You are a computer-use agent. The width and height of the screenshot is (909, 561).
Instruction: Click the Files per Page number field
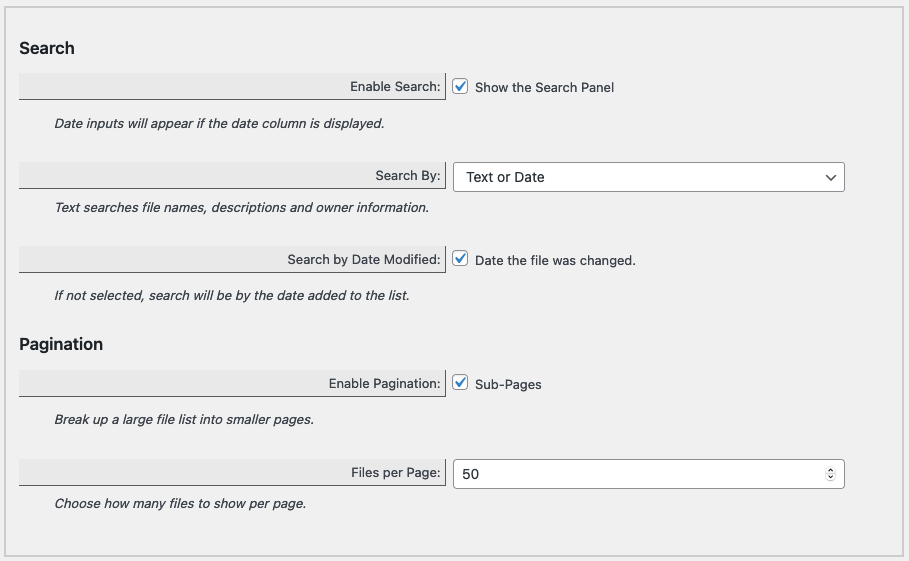(649, 474)
